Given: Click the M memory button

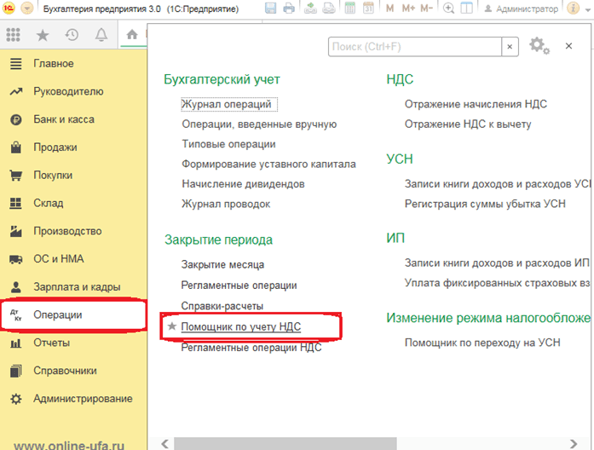Looking at the screenshot, I should pyautogui.click(x=389, y=8).
